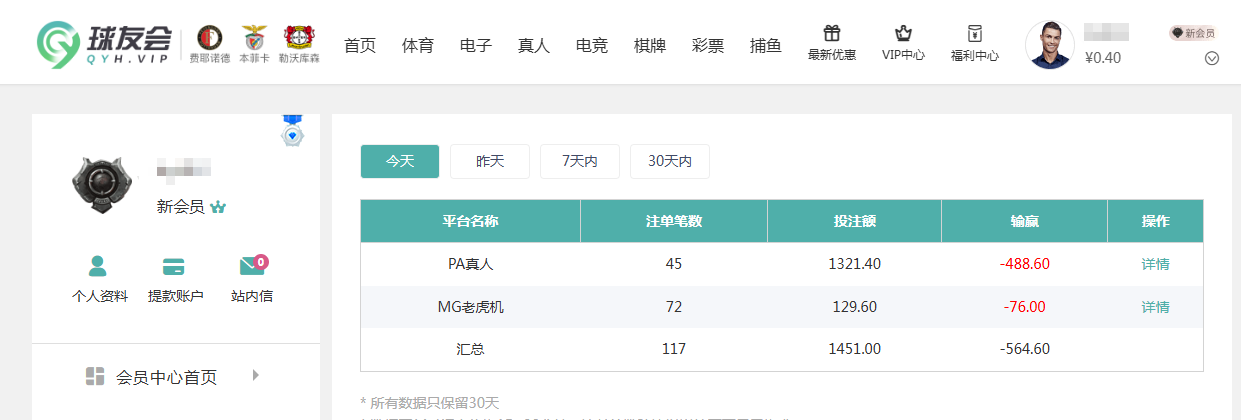Open 最新优惠 via the gift icon
The image size is (1241, 420).
click(x=831, y=35)
